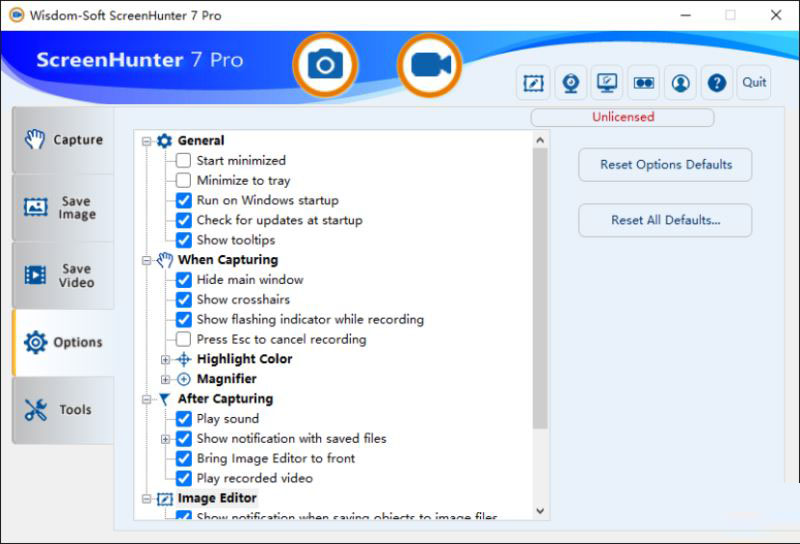Viewport: 800px width, 544px height.
Task: Click the ScreenHunter app logo in title bar
Action: [16, 15]
